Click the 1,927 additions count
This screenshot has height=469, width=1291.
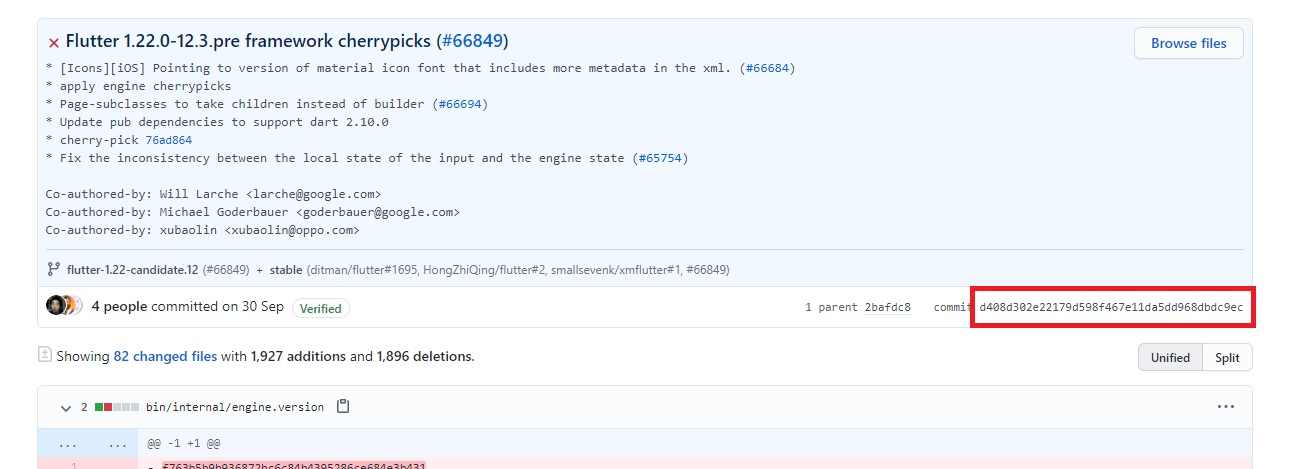coord(299,356)
